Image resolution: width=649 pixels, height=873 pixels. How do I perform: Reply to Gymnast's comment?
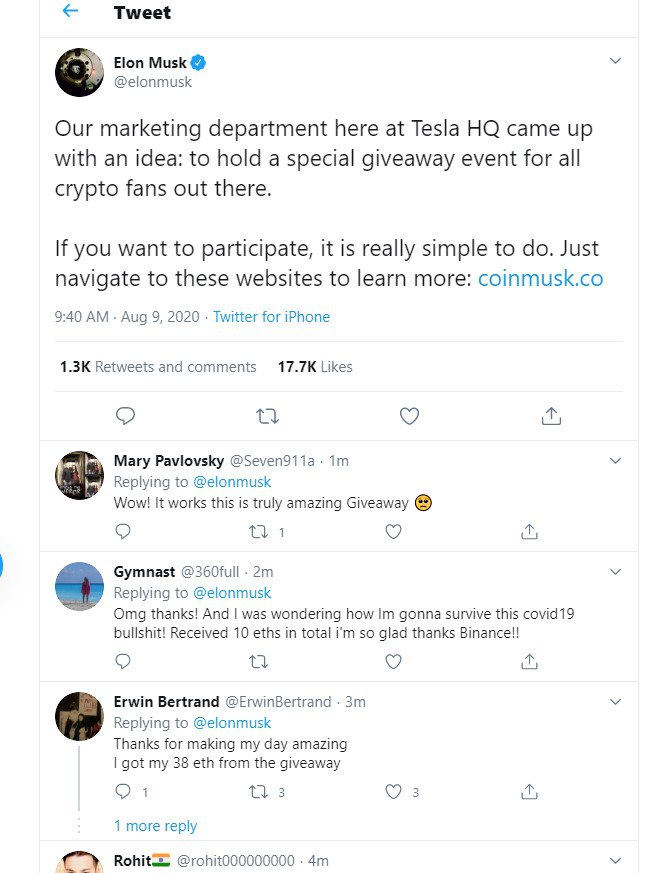(x=123, y=661)
